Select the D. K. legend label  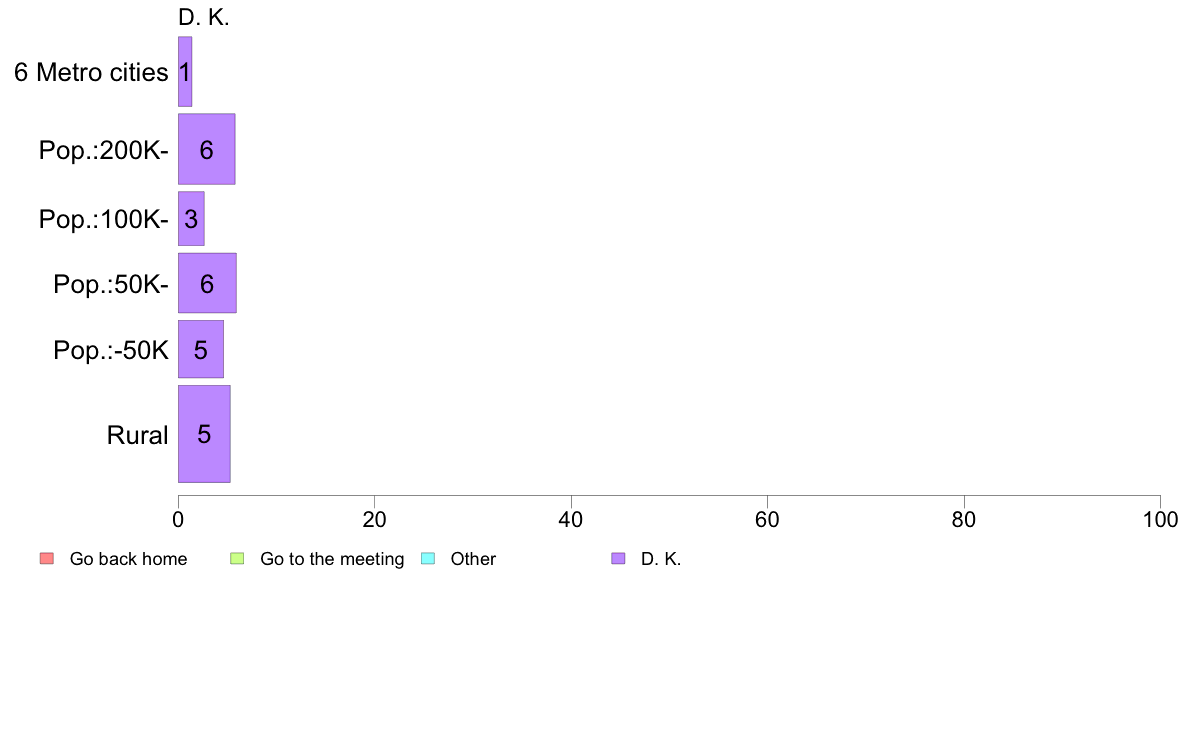coord(661,559)
